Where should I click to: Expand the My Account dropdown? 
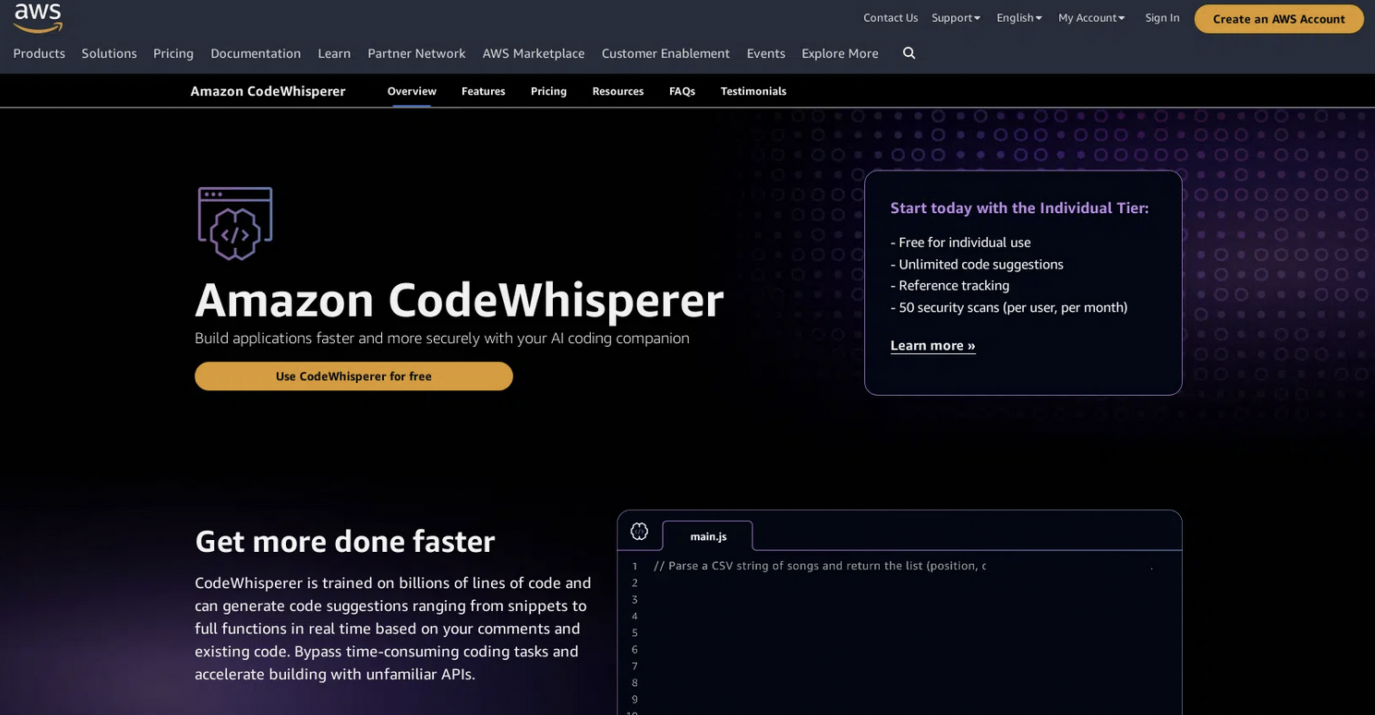coord(1091,18)
